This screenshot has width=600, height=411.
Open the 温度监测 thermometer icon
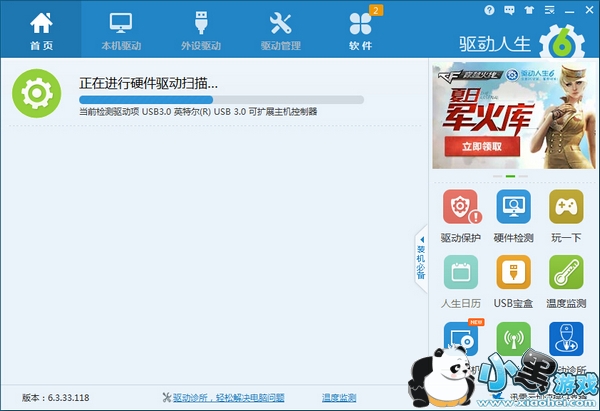pyautogui.click(x=566, y=272)
